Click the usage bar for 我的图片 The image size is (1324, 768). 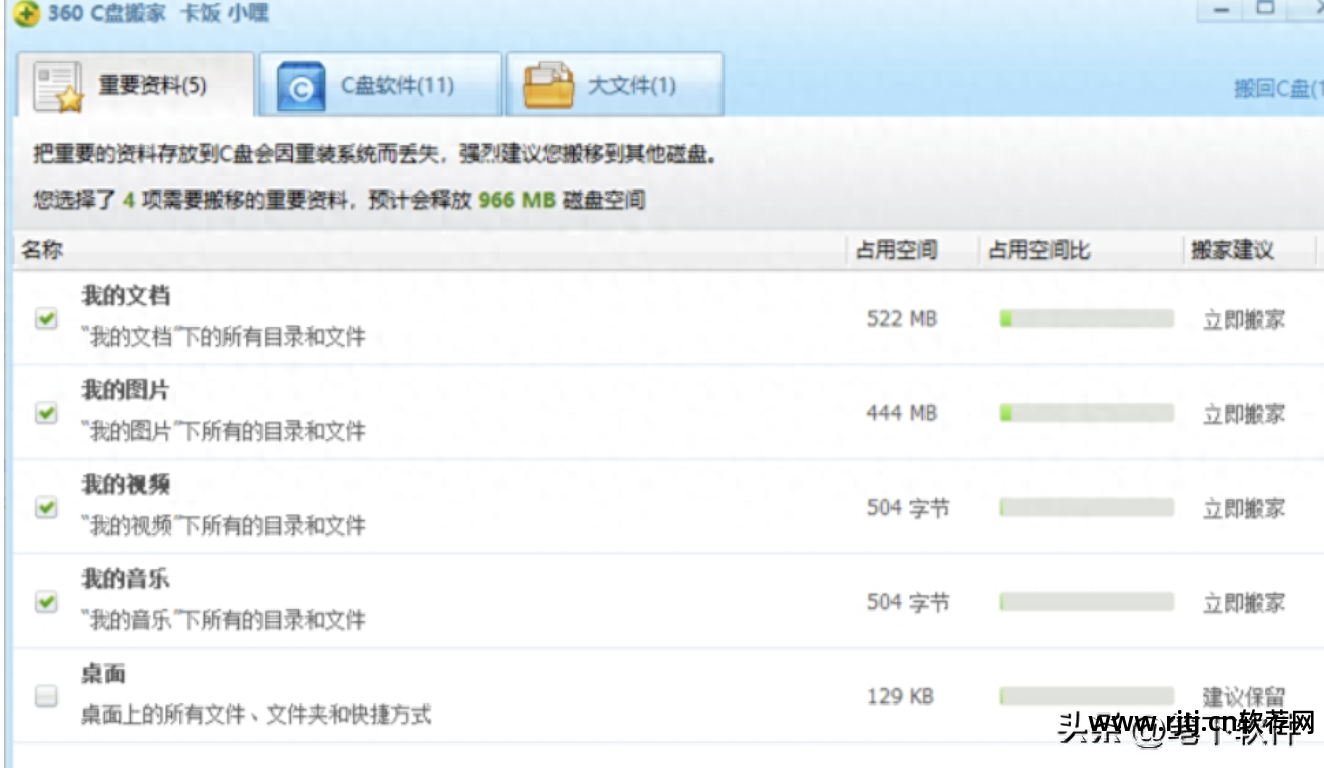coord(1086,413)
